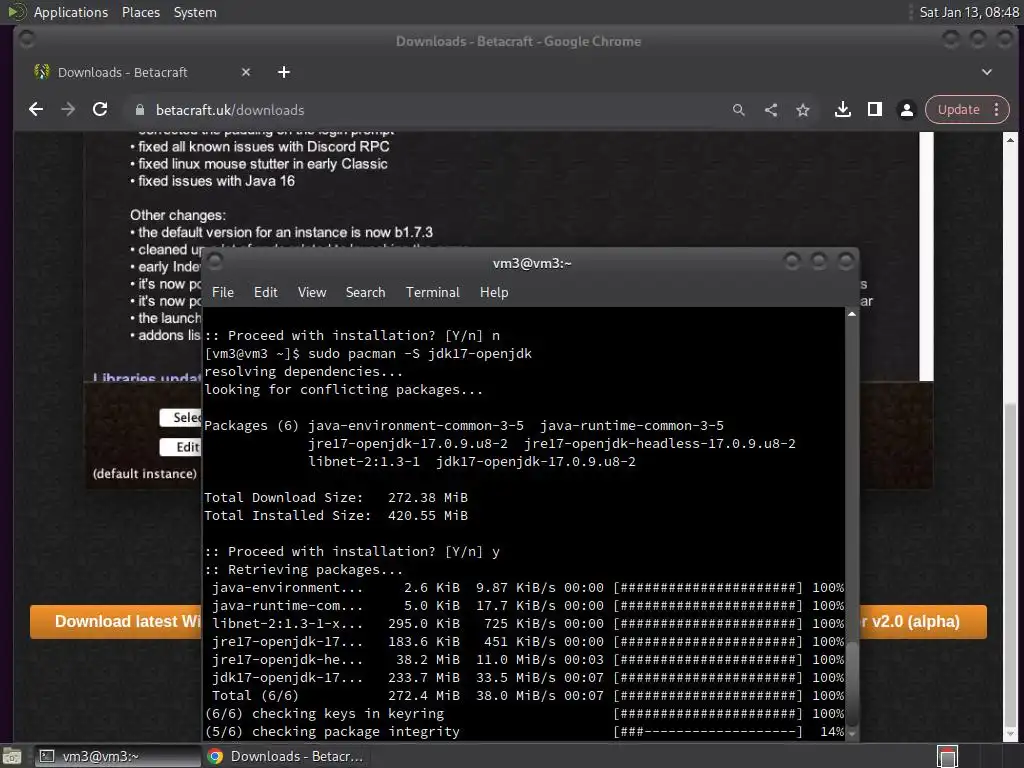The height and width of the screenshot is (768, 1024).
Task: Click the Edit button in launcher image
Action: click(181, 447)
